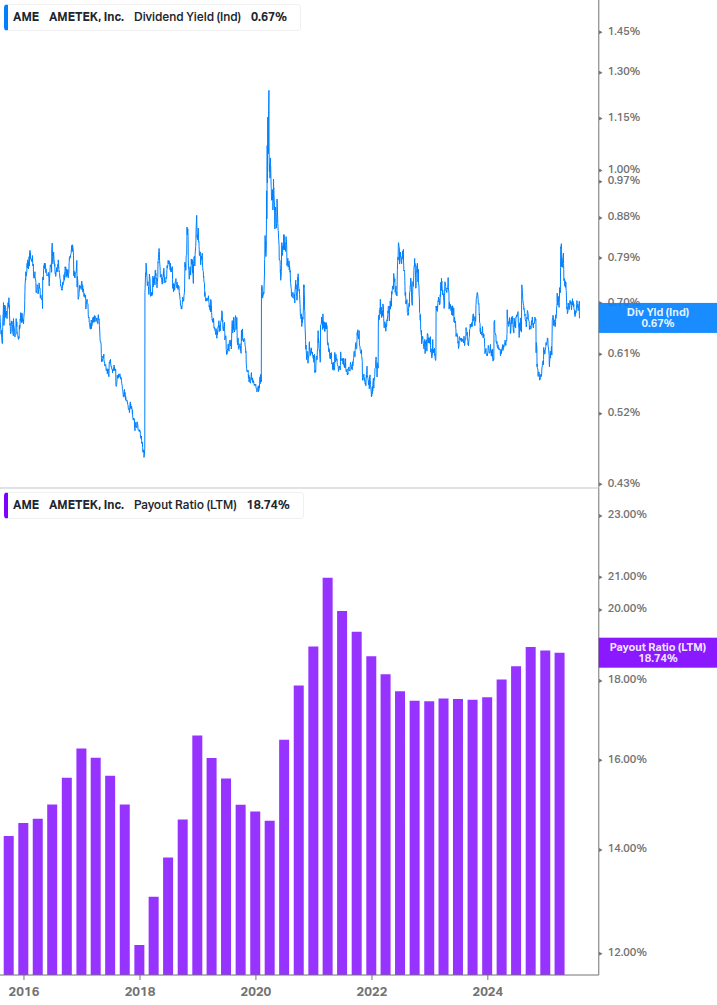Click the 16.00% payout ratio axis label

click(627, 759)
